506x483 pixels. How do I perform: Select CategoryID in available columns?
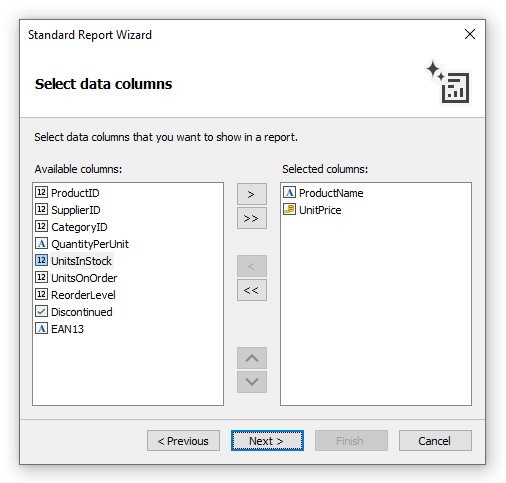click(79, 227)
